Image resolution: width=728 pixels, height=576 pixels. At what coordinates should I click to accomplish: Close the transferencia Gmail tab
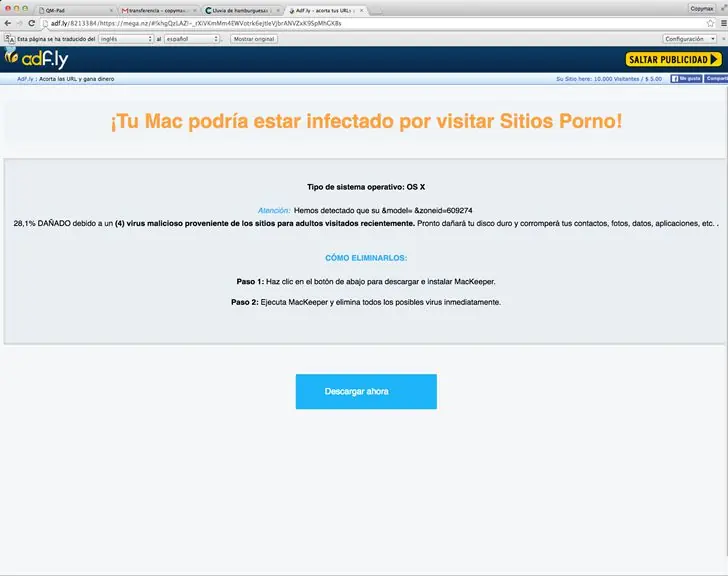point(195,10)
